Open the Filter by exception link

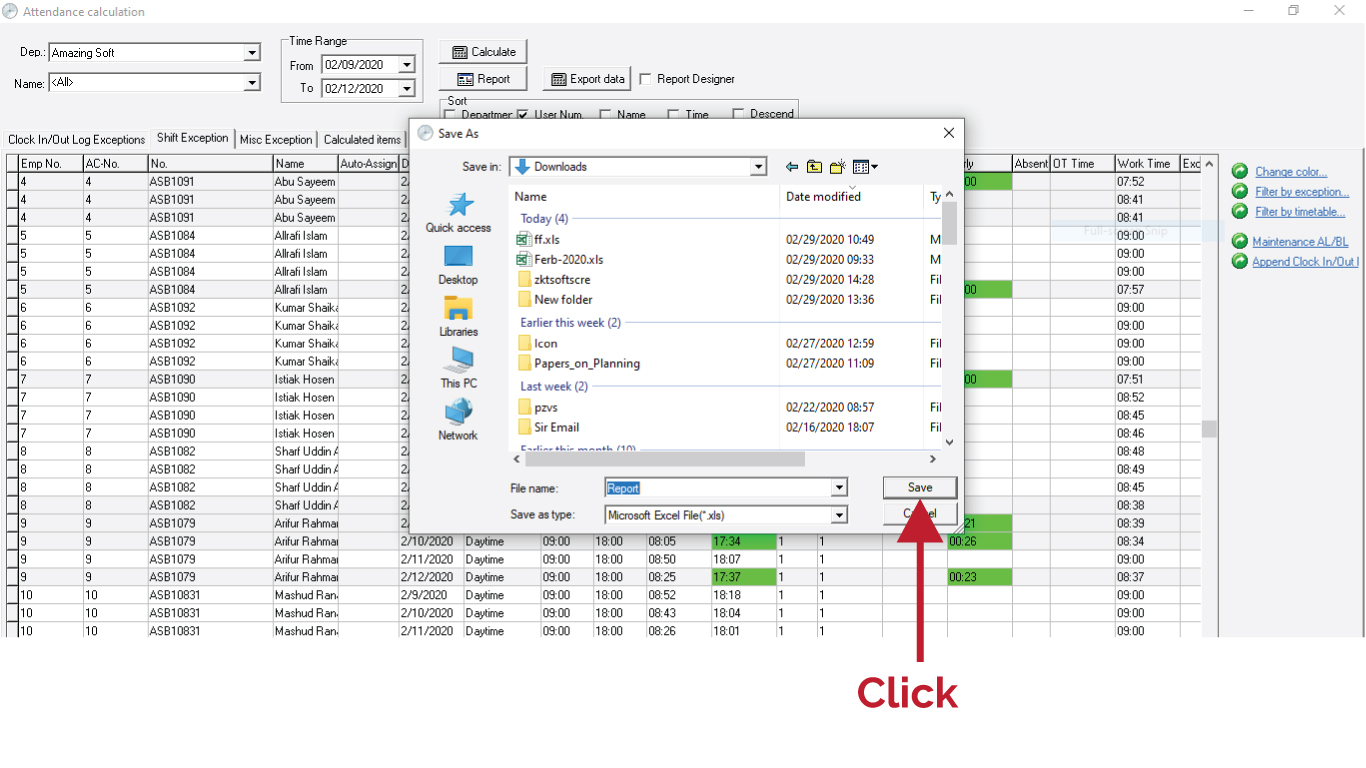tap(1302, 192)
